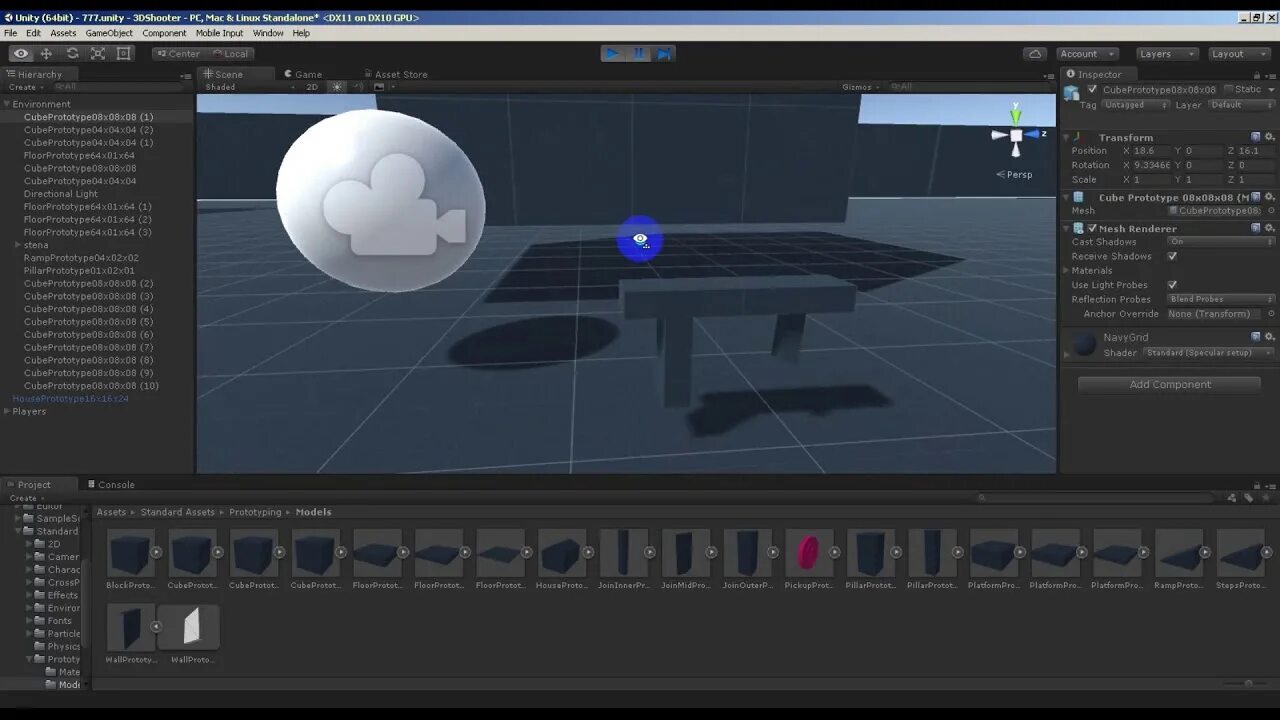Select the PickupPrototype pink model asset

pos(809,552)
